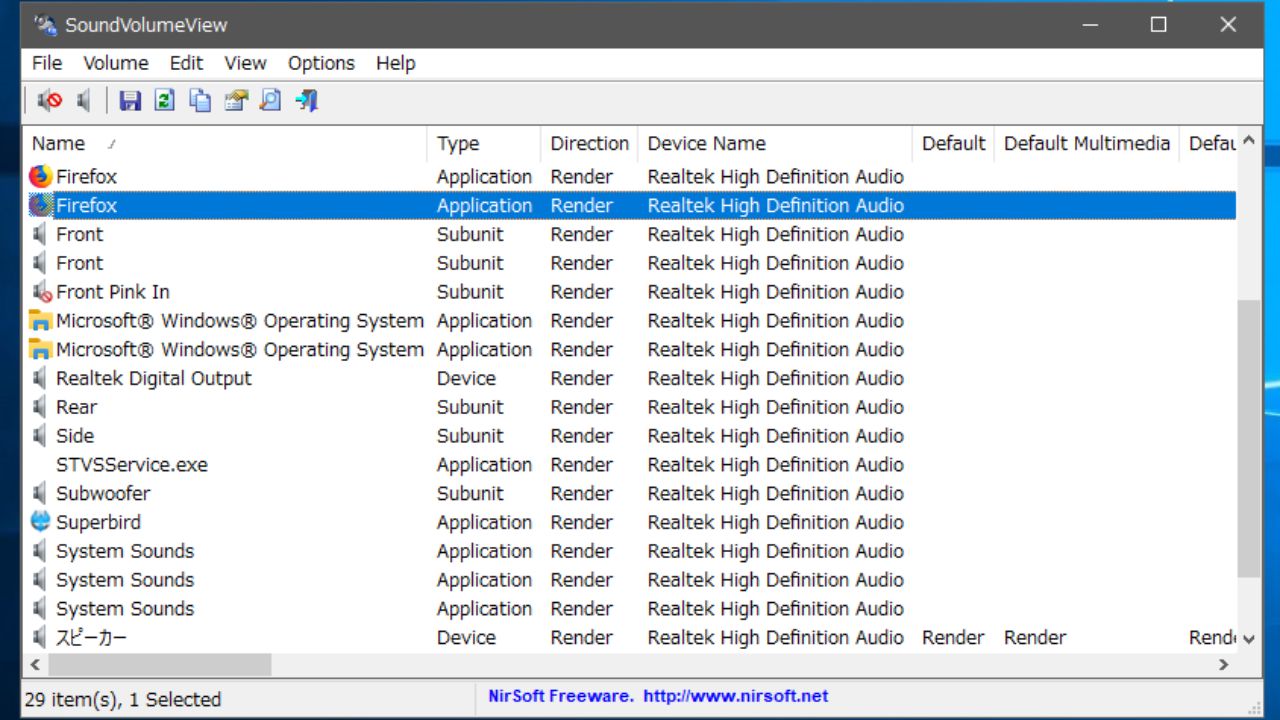
Task: Select the Front Pink In row name
Action: (x=113, y=292)
